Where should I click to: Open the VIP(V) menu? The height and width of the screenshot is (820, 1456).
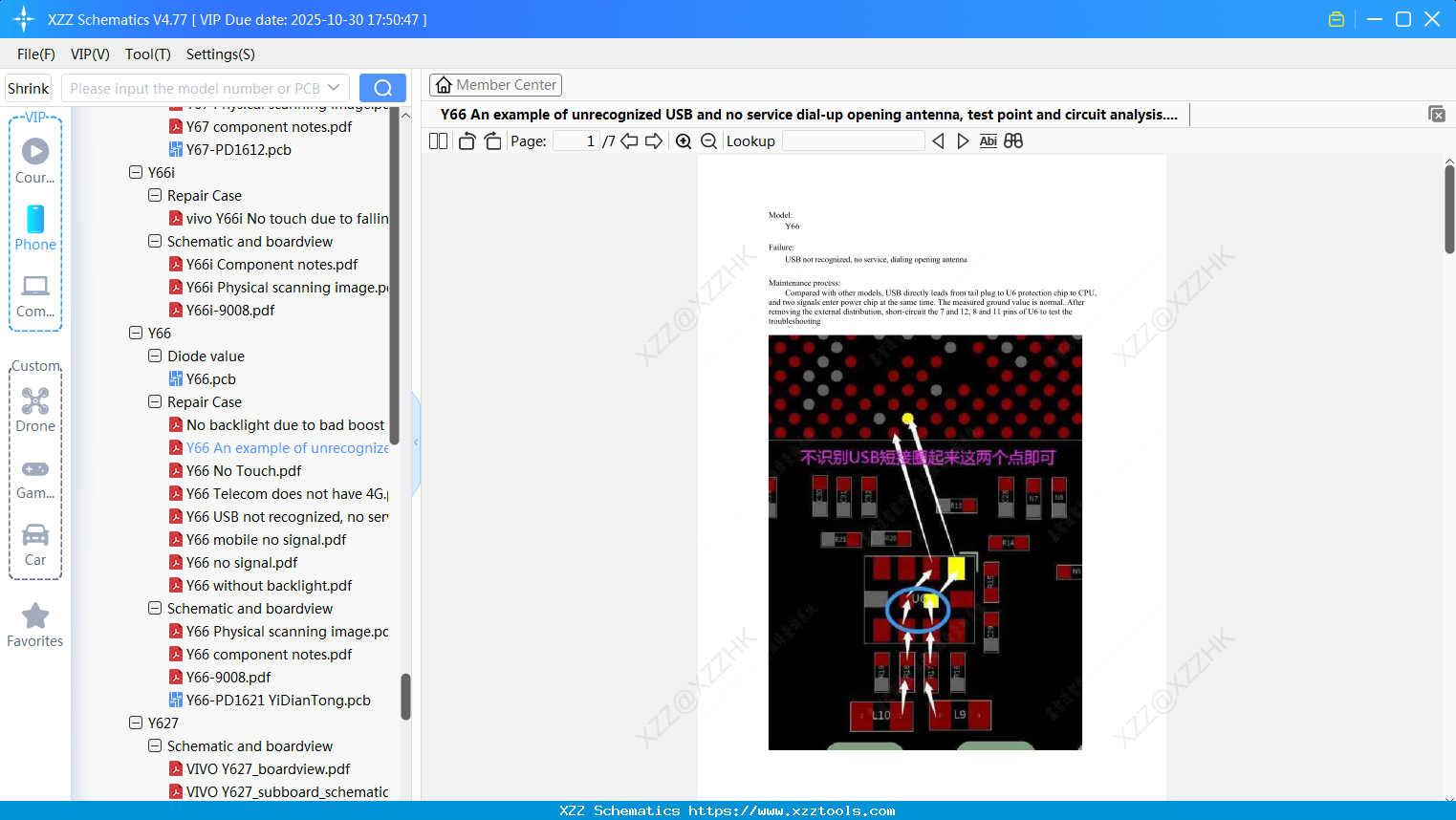click(x=90, y=54)
